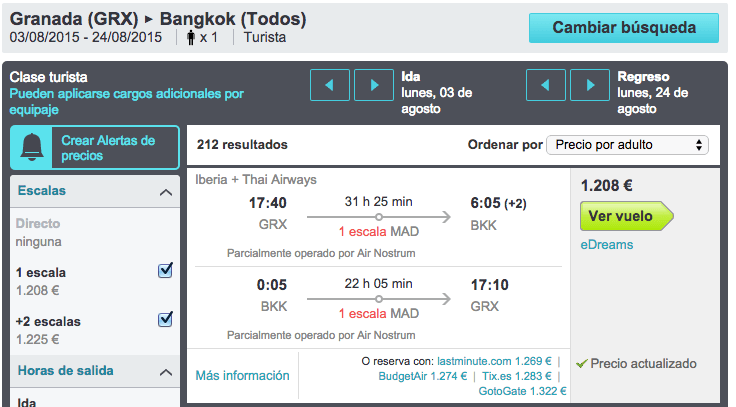Click the outbound flight route arrow via MAD
This screenshot has height=407, width=736.
tap(378, 216)
